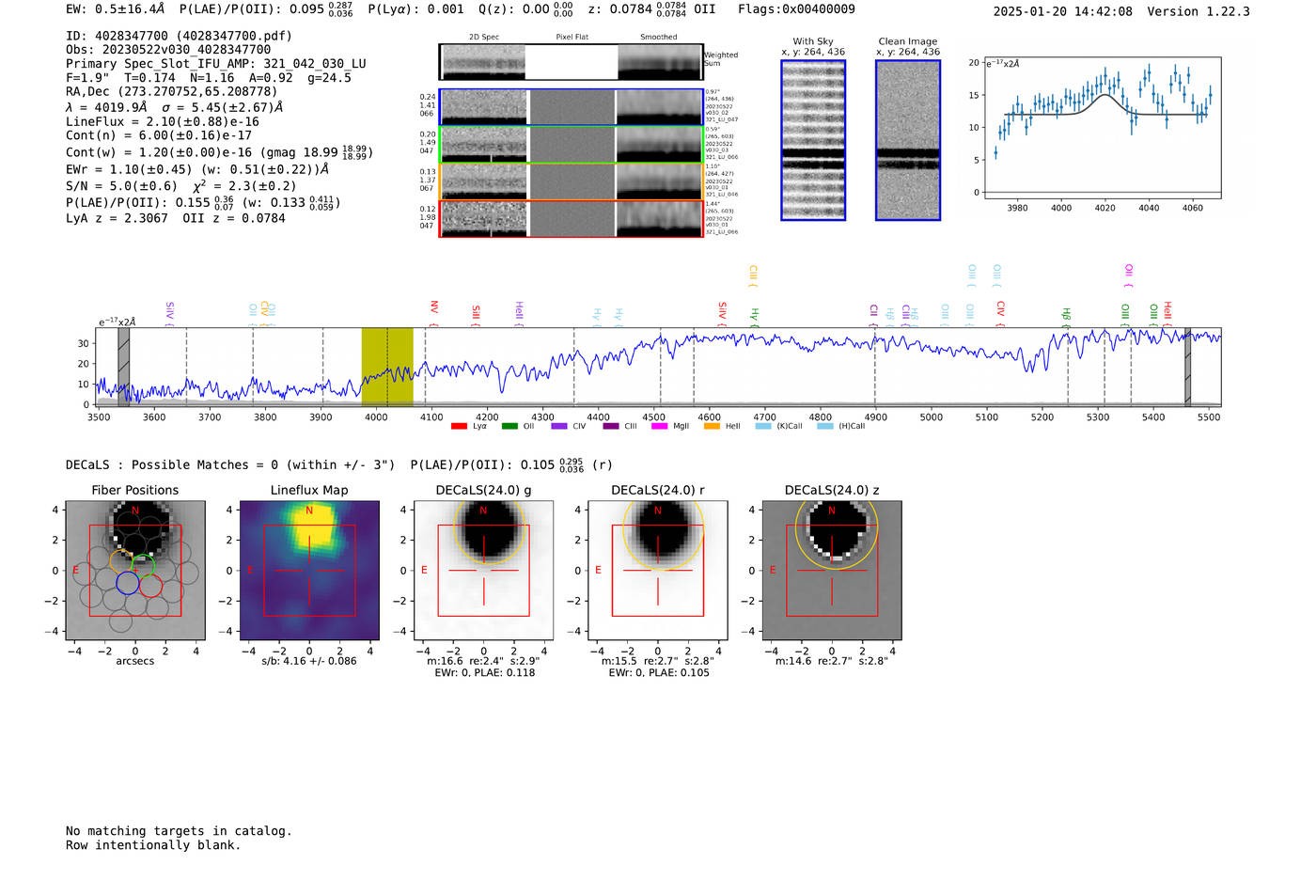Screen dimensions: 1316x896
Task: Click the orange-bordered 2D spectrum row
Action: coord(572,181)
